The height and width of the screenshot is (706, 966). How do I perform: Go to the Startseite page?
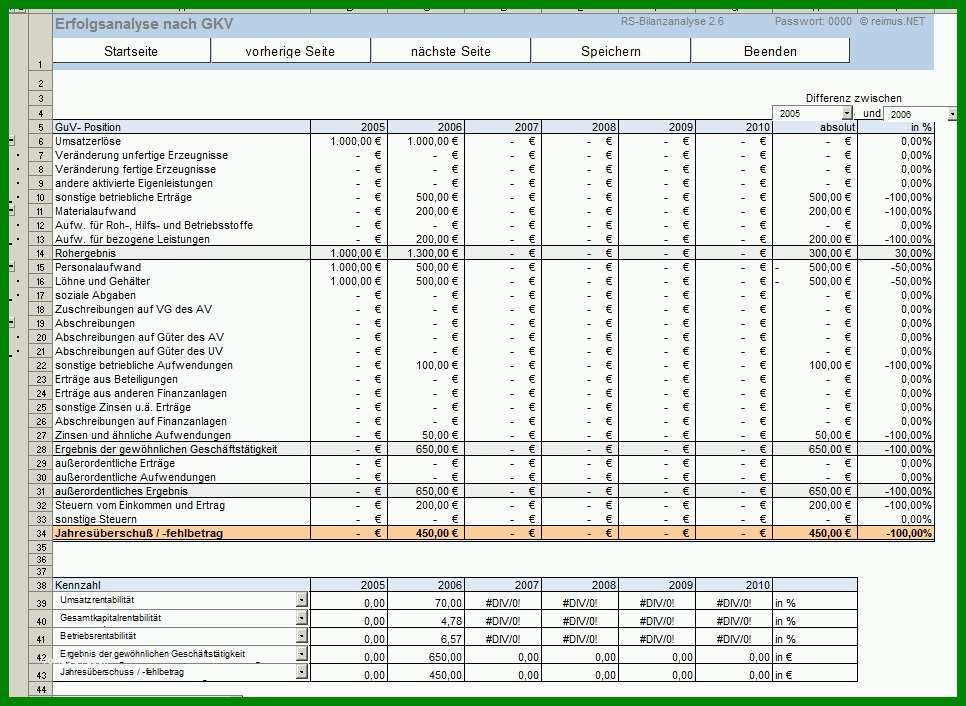(131, 51)
